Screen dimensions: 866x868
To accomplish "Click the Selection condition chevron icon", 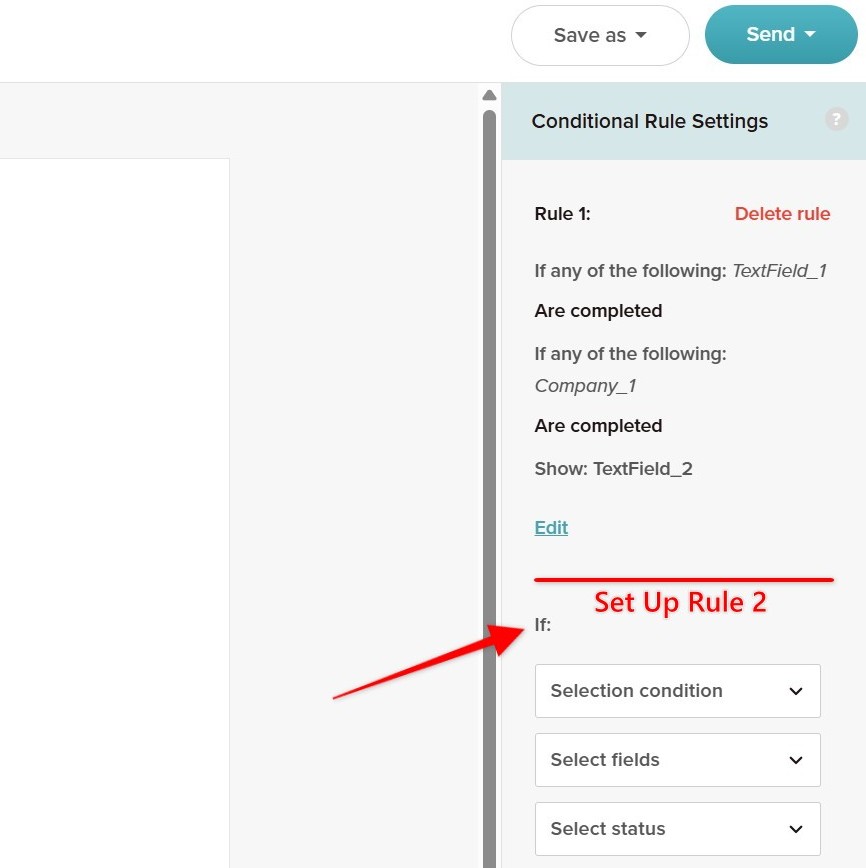I will [x=796, y=691].
